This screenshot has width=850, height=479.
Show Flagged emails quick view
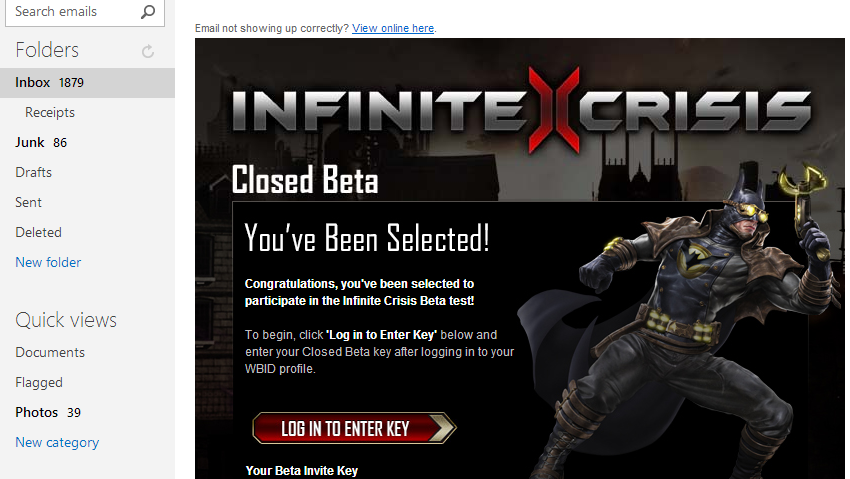pyautogui.click(x=39, y=383)
